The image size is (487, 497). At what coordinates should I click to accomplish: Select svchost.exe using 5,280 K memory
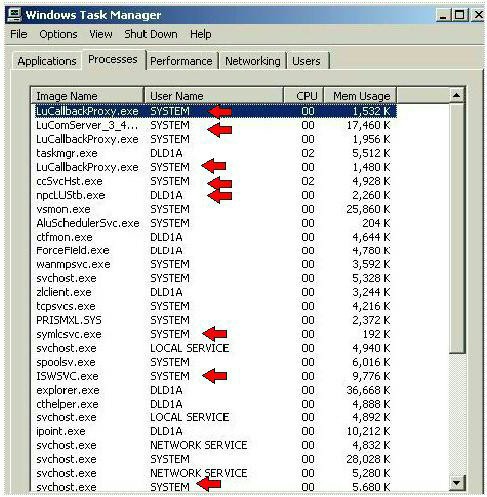(x=213, y=473)
